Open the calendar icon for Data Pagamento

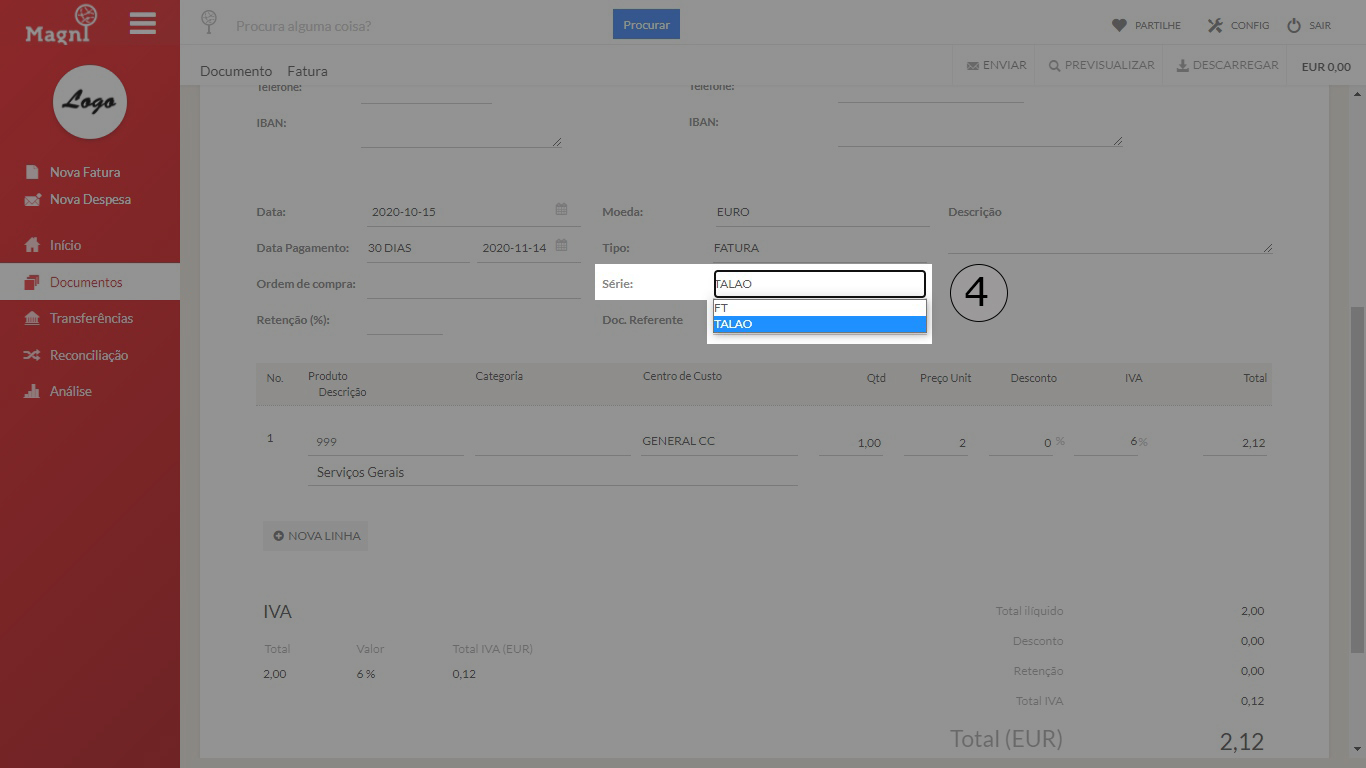point(561,245)
